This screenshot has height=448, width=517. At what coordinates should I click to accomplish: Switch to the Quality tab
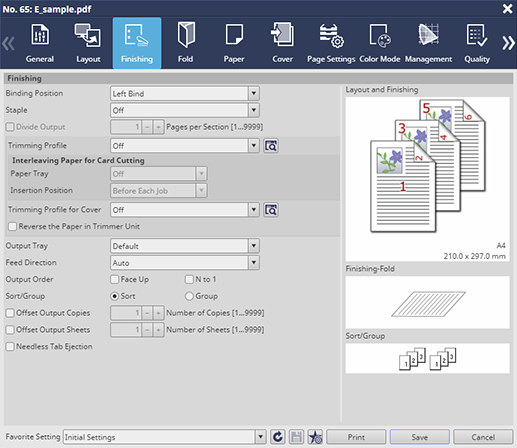pos(477,43)
